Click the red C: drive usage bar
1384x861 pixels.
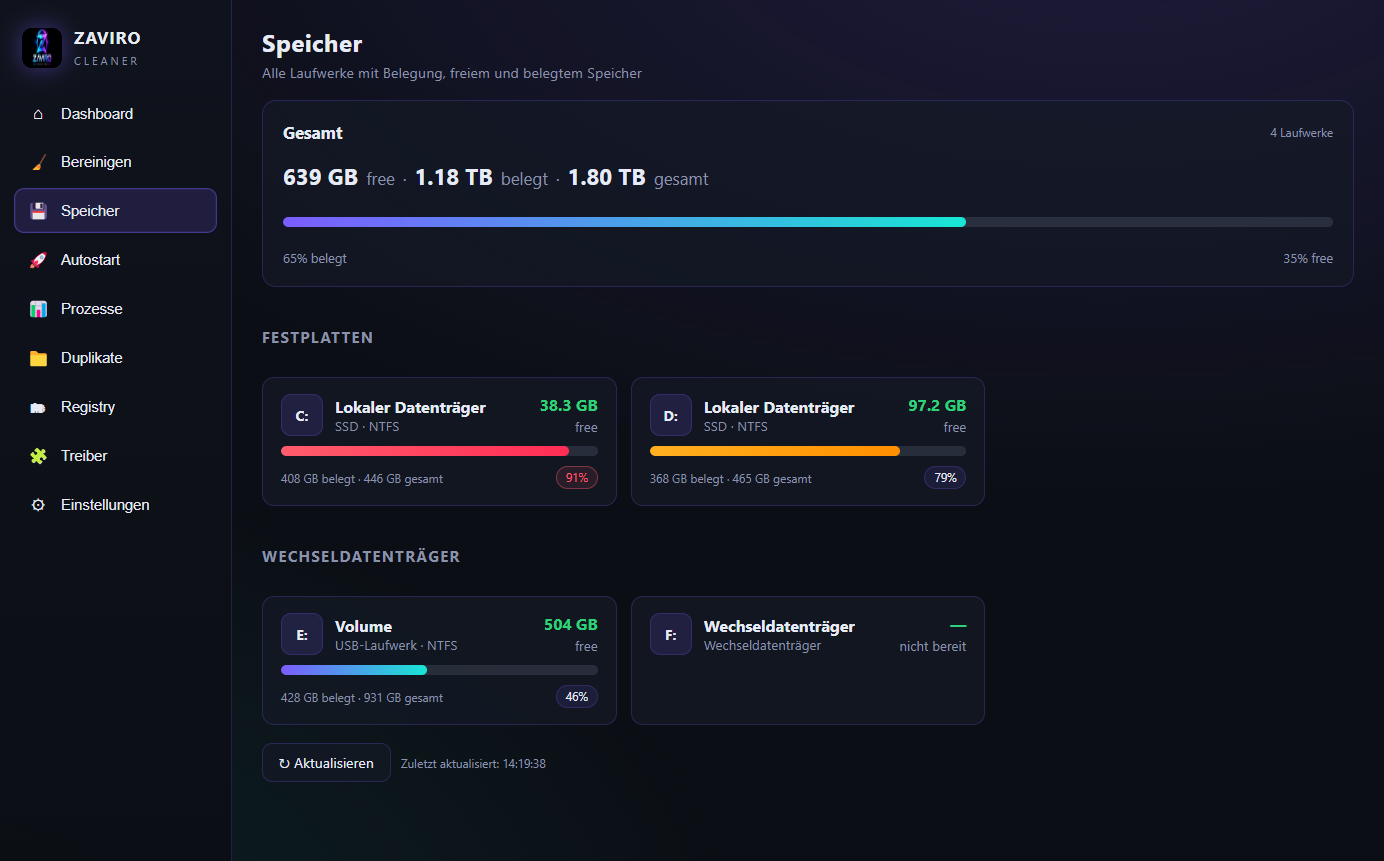click(439, 451)
